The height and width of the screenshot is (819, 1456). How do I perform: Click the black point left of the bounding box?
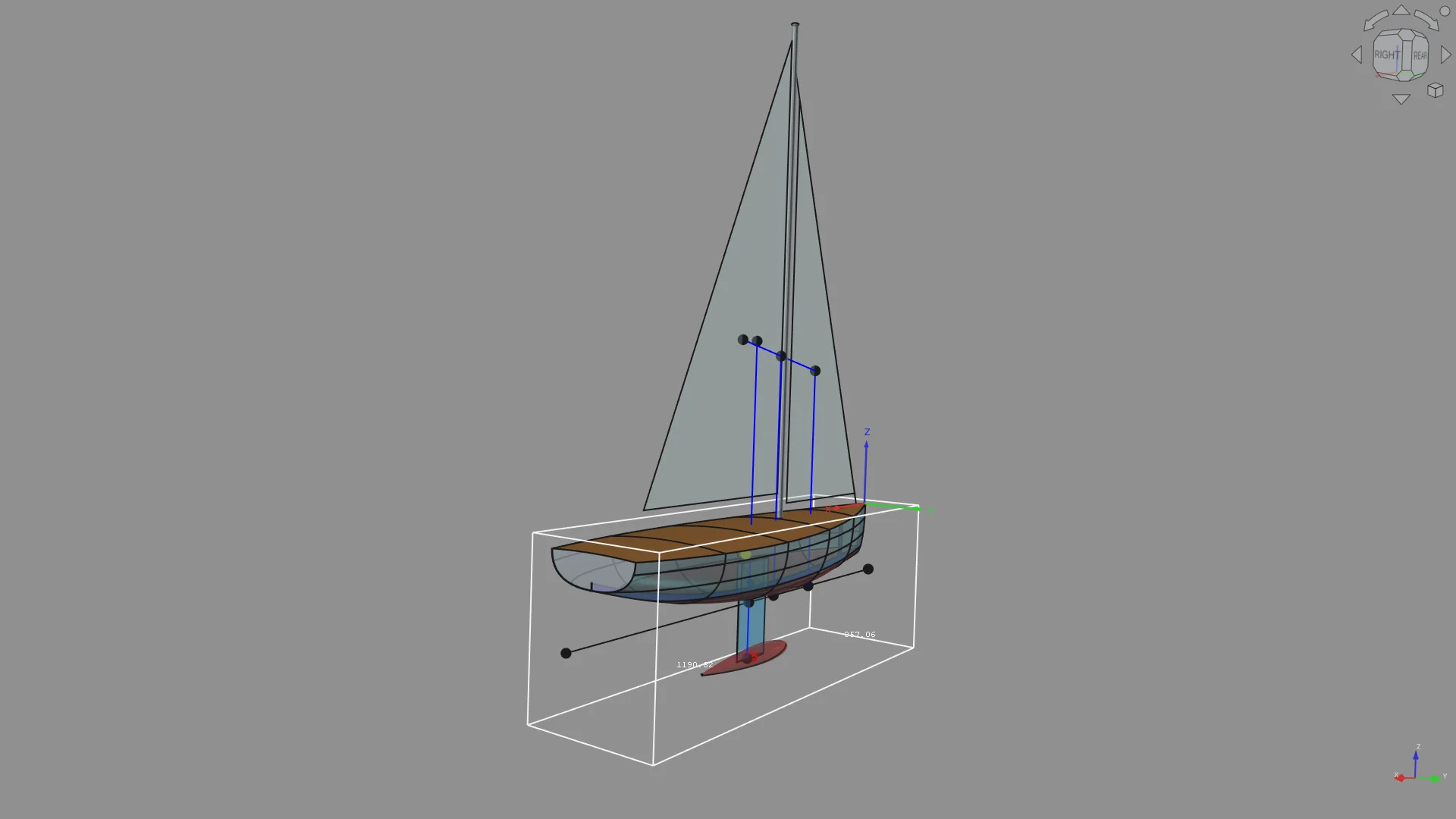[566, 653]
